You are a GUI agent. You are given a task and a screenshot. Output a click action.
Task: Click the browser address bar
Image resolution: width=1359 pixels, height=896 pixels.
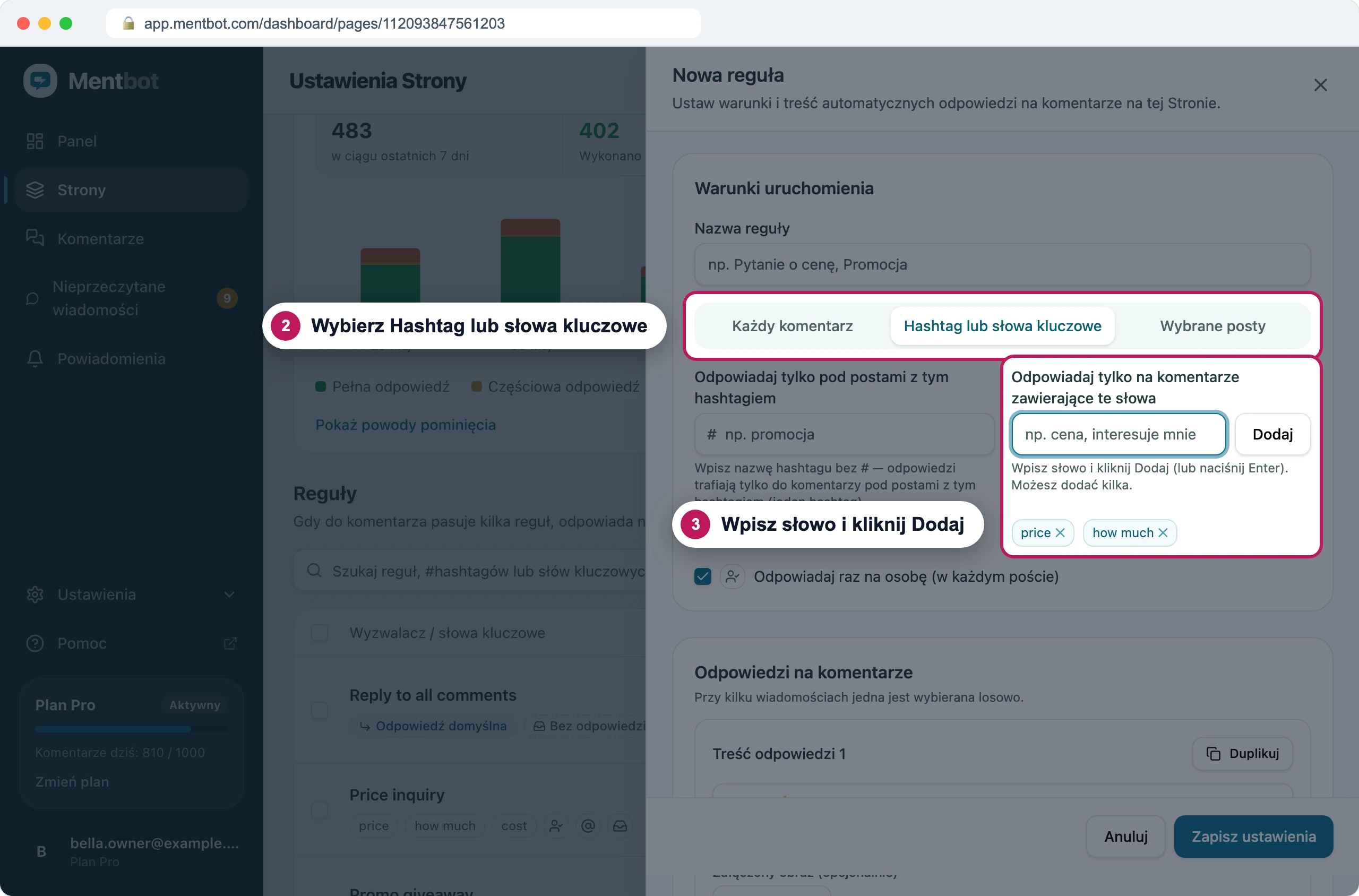(x=403, y=23)
